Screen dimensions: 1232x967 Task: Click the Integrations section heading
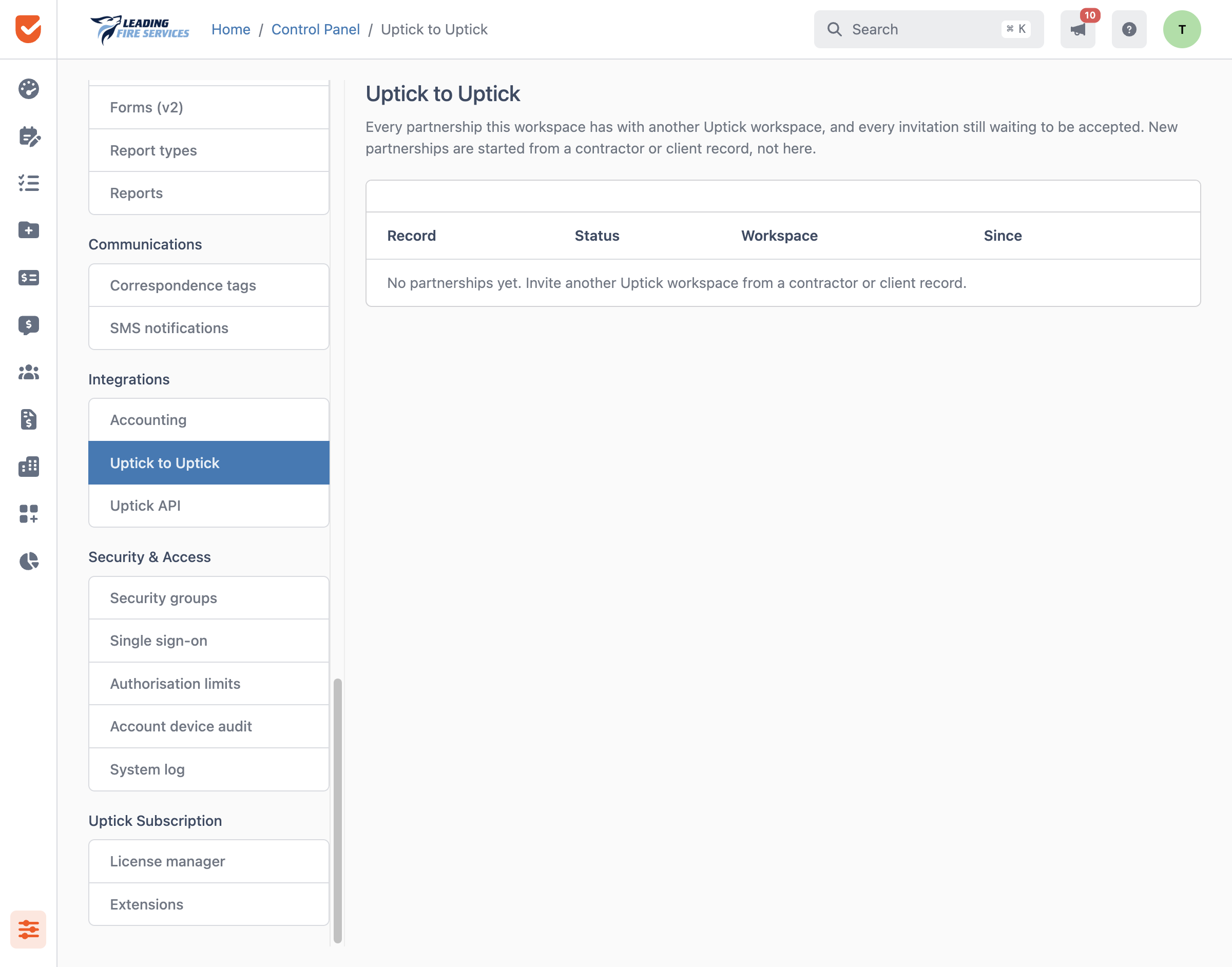coord(129,379)
